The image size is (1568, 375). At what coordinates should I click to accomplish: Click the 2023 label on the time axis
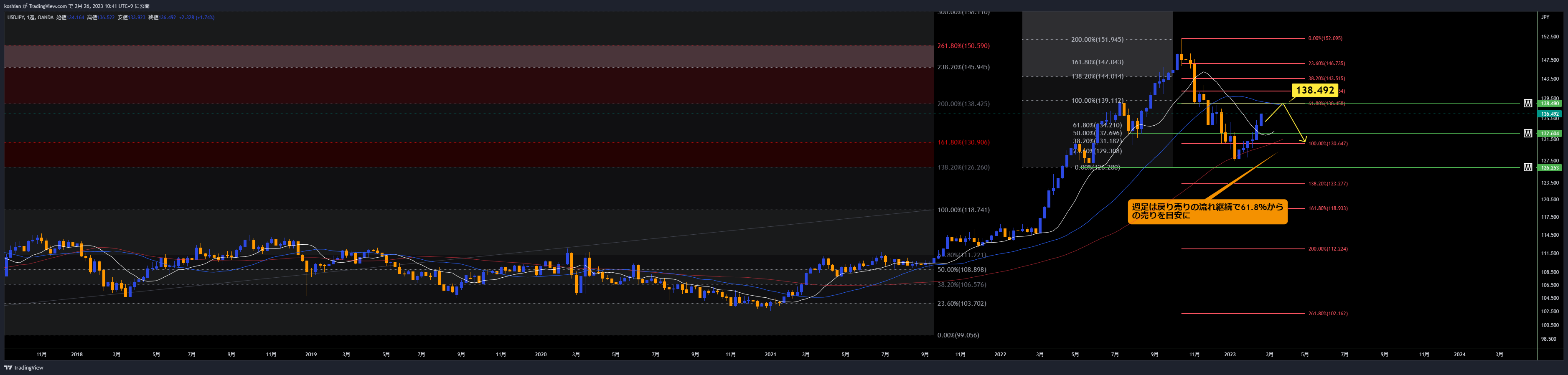pos(1230,354)
